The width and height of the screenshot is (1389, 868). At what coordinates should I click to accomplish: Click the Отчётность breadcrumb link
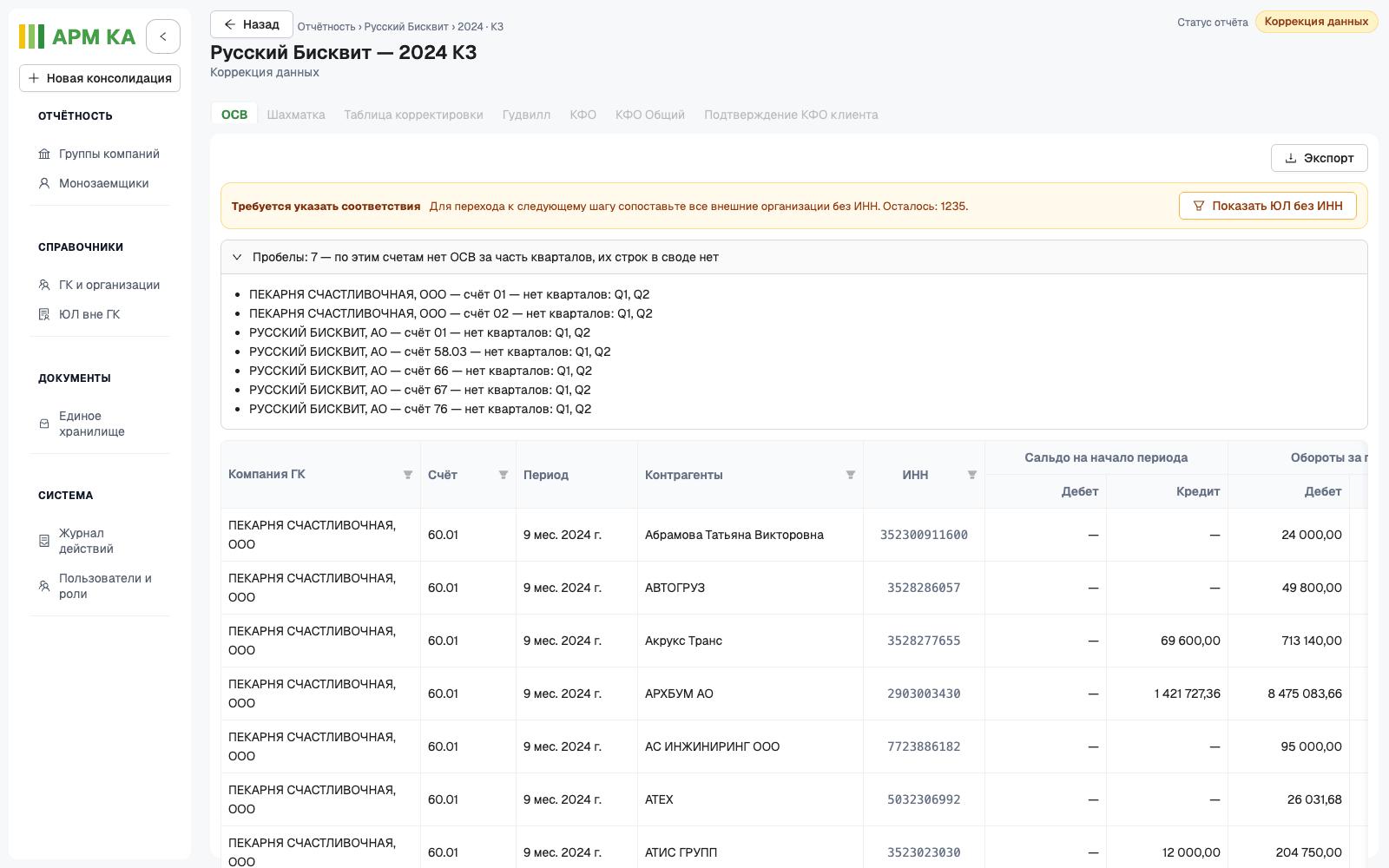326,27
